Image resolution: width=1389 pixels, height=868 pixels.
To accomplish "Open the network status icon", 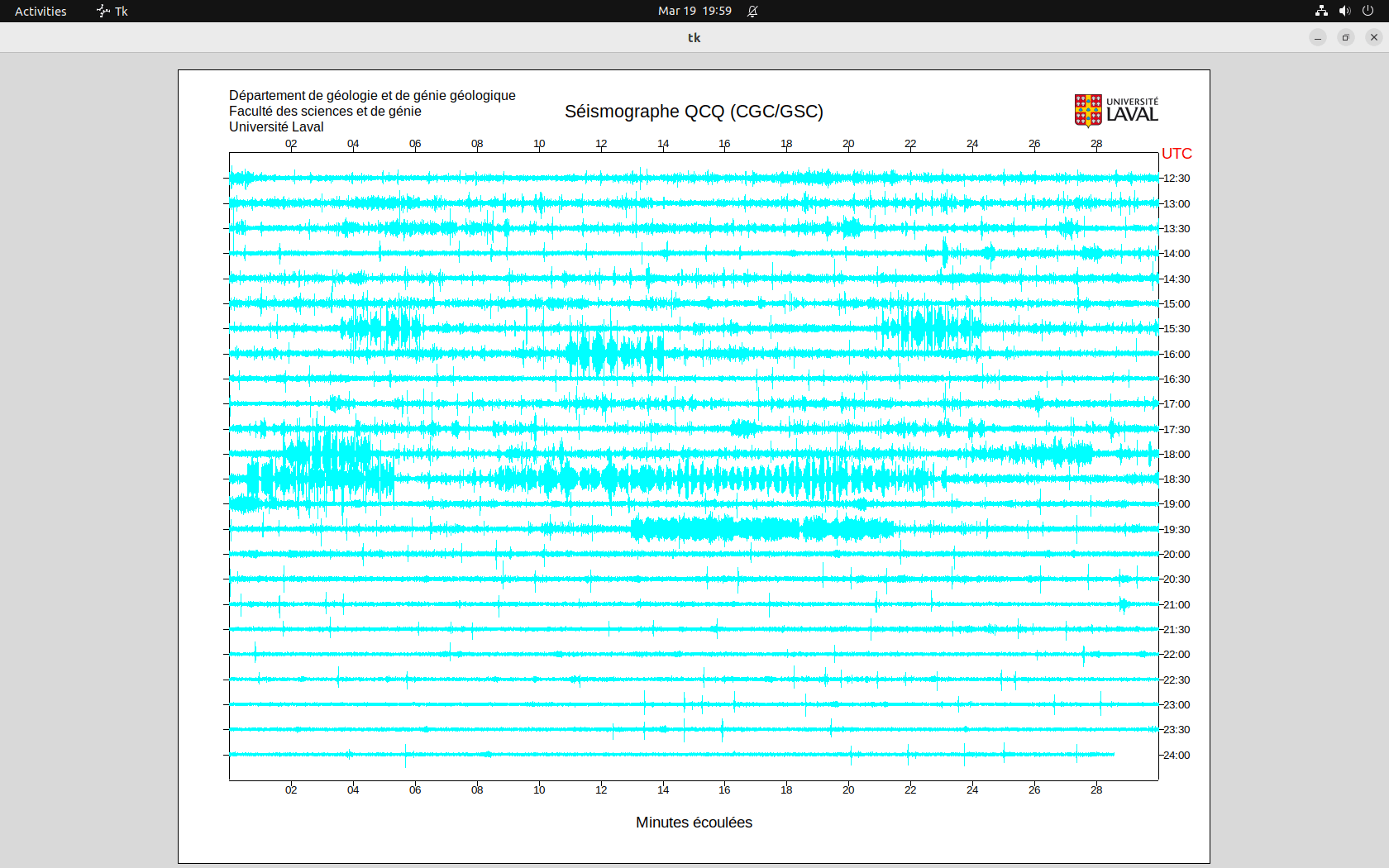I will [1321, 11].
